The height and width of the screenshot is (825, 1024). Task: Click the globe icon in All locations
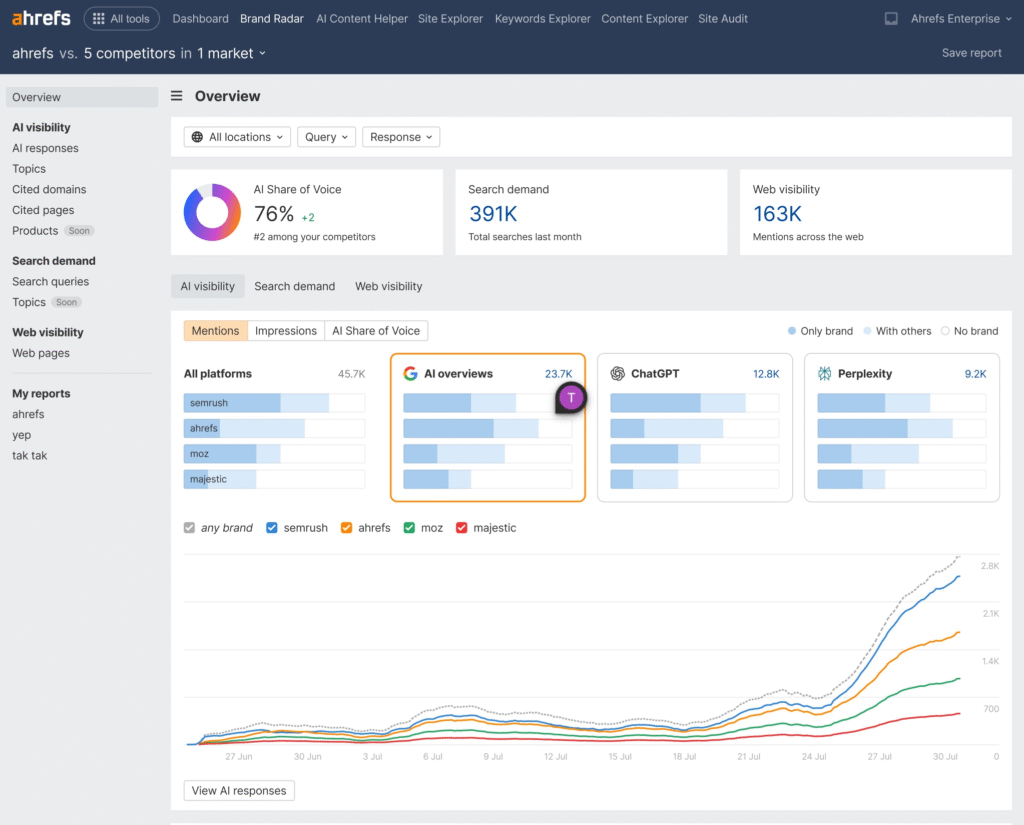click(197, 137)
